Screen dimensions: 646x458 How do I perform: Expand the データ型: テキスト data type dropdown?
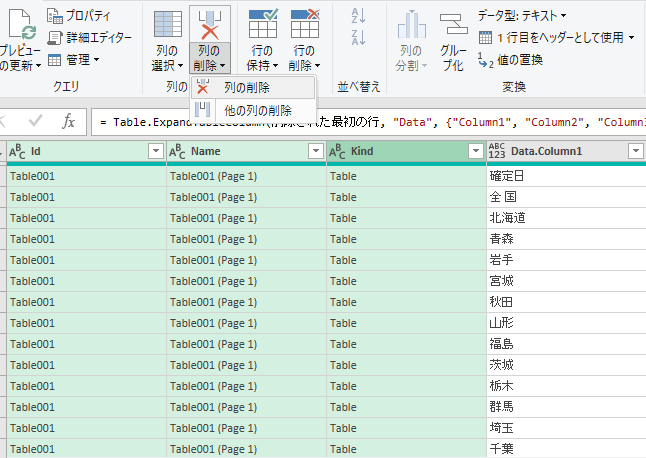(x=521, y=16)
